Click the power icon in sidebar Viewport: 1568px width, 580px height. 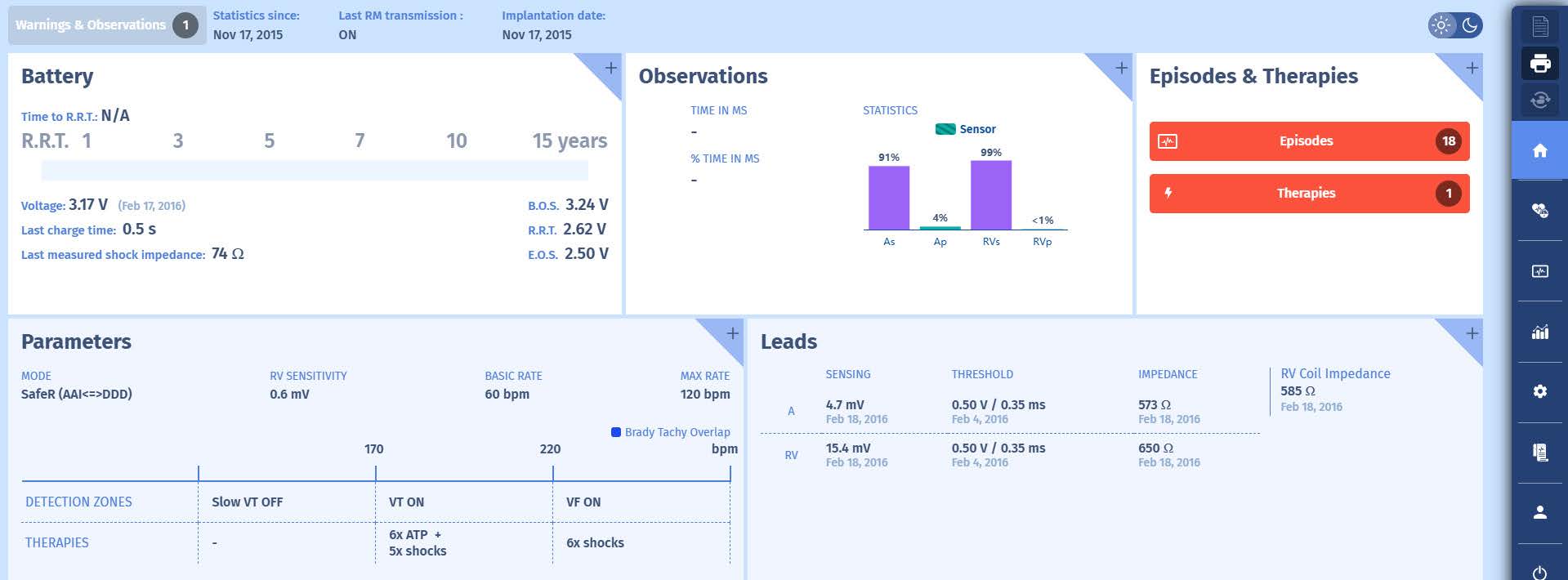click(x=1539, y=572)
